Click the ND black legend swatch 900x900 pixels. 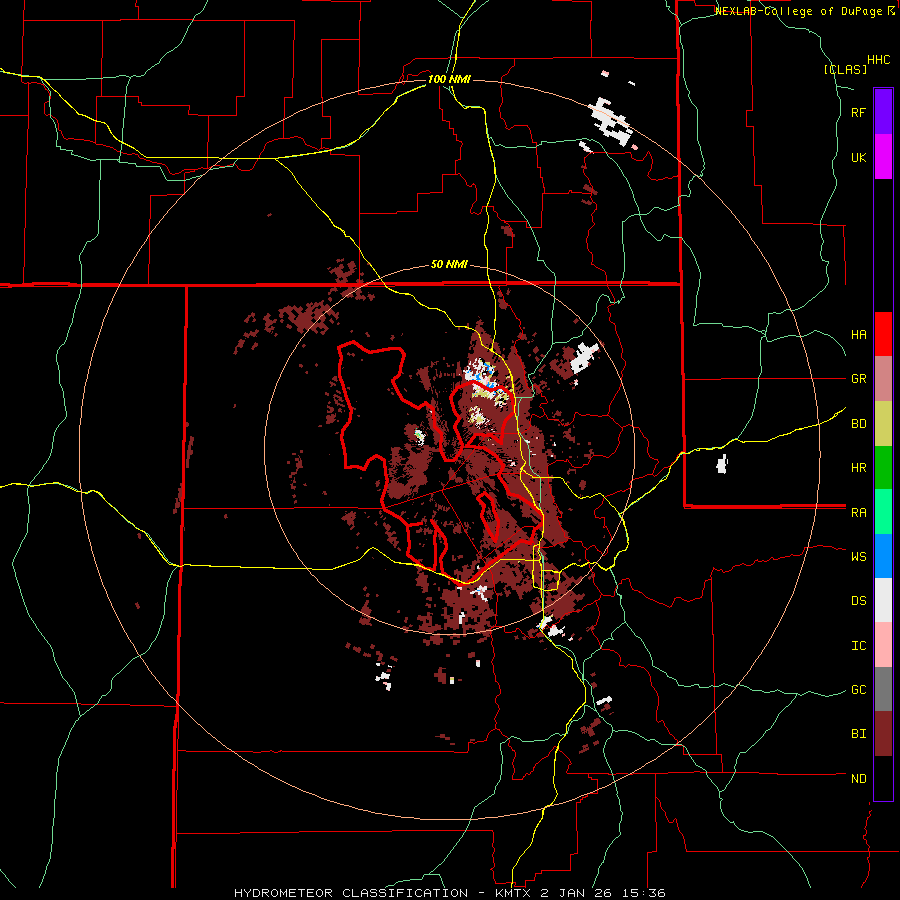point(883,778)
